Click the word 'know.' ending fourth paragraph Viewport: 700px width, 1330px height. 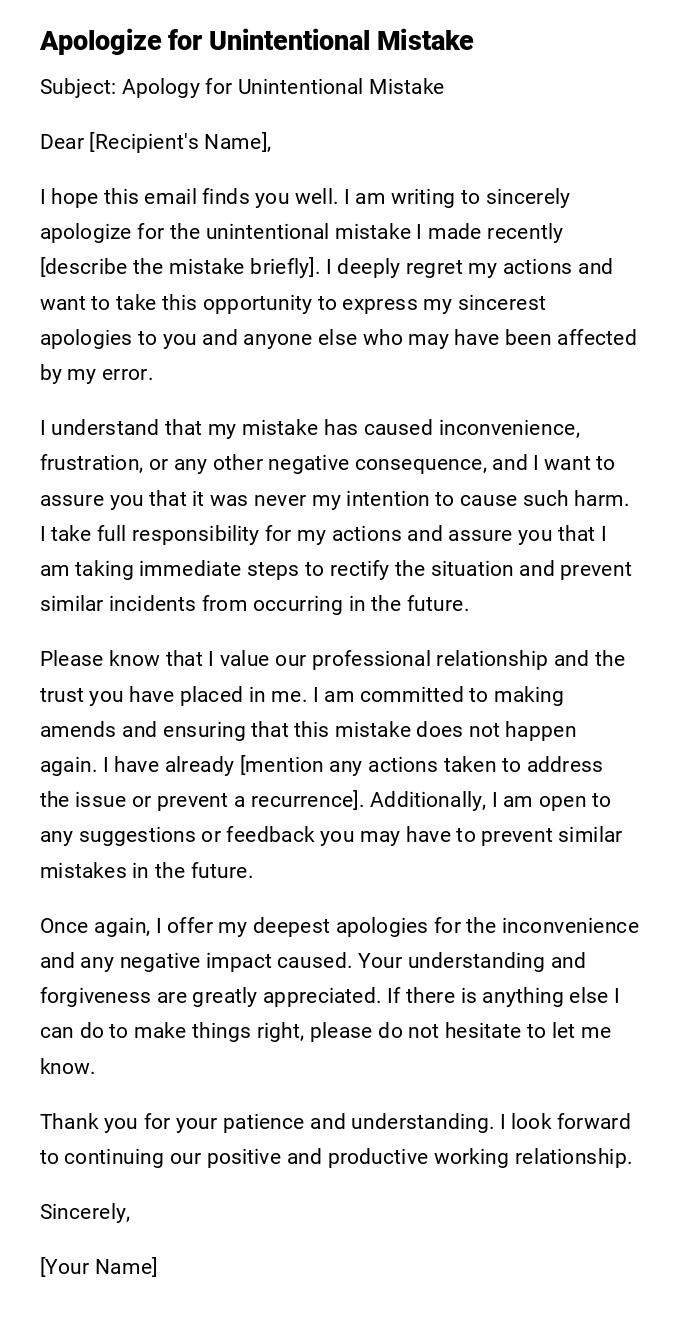click(x=67, y=1067)
